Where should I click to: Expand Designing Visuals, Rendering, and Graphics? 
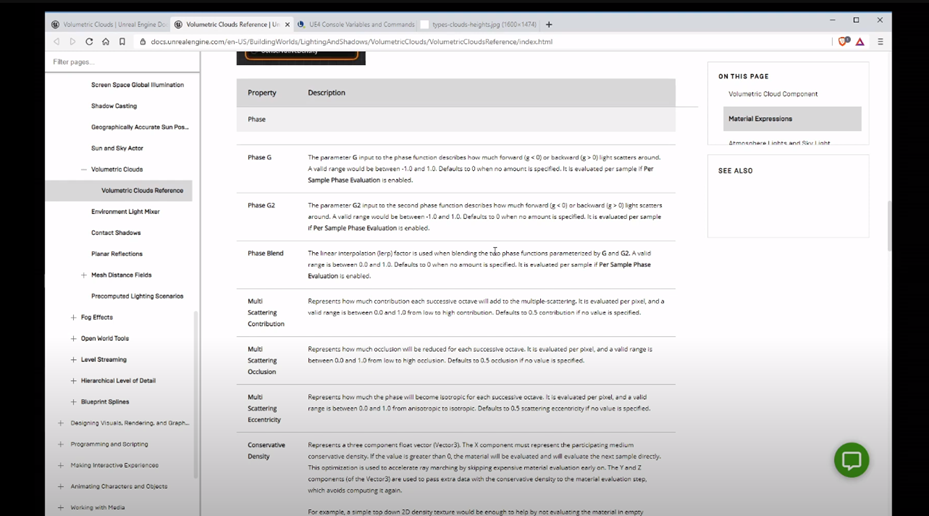[x=60, y=423]
